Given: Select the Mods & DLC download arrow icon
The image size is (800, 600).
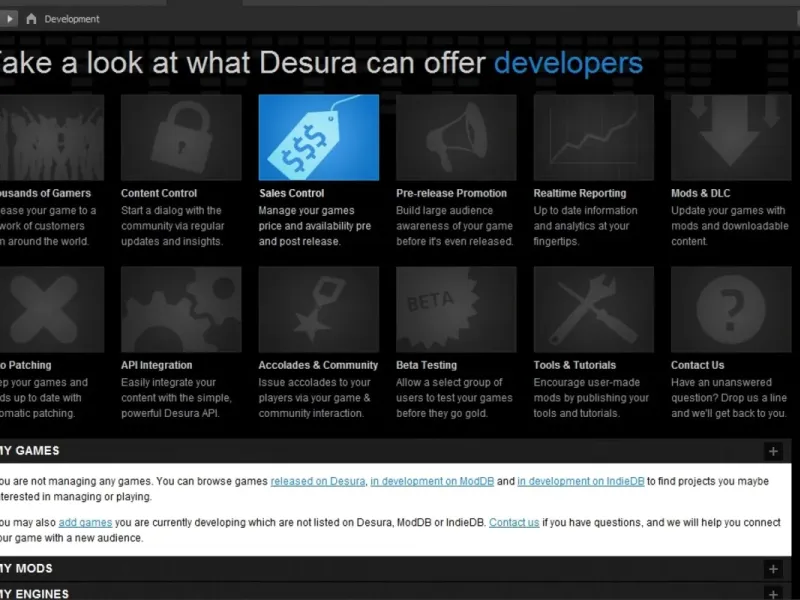Looking at the screenshot, I should click(731, 137).
